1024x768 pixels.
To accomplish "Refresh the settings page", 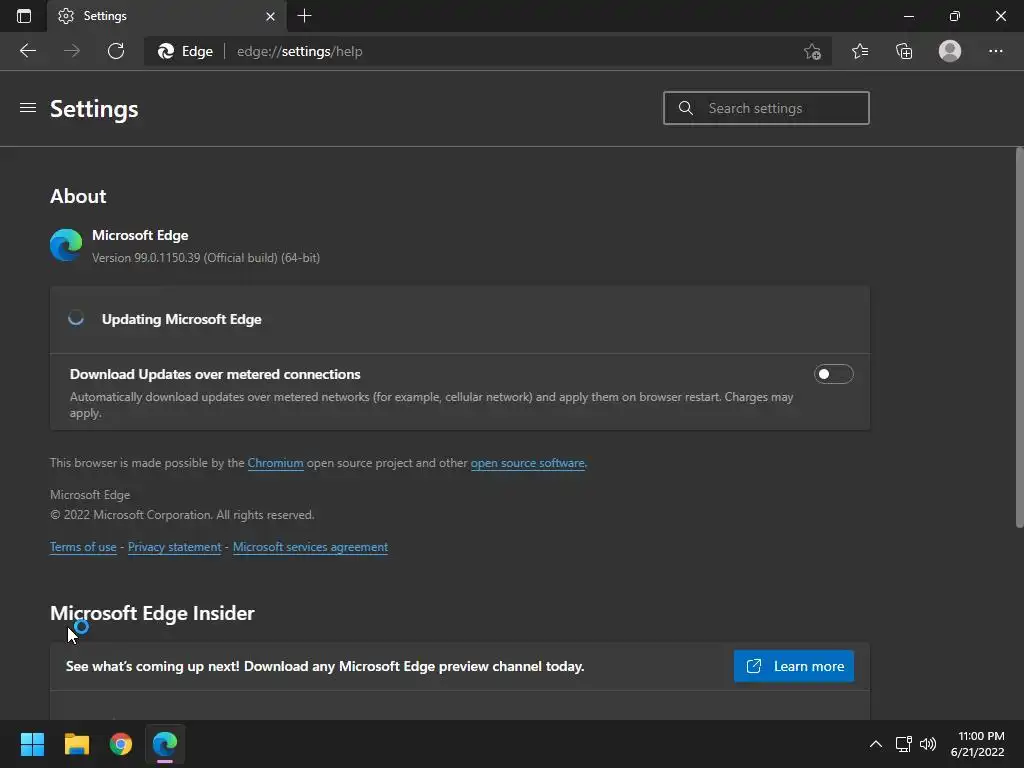I will (116, 51).
